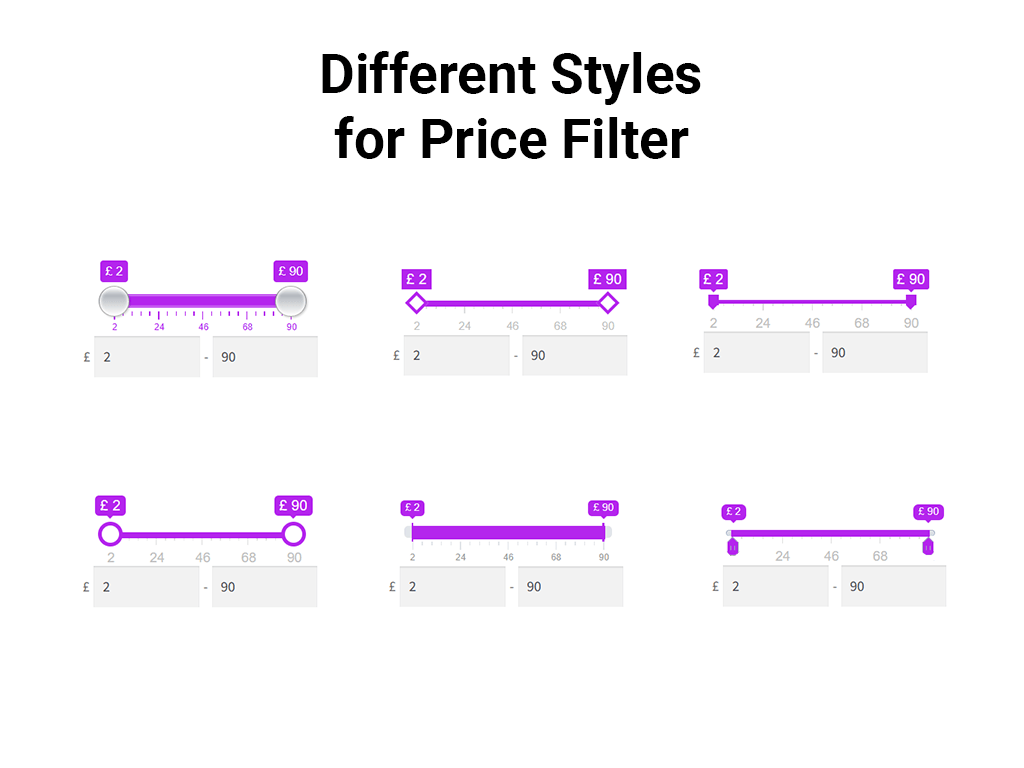This screenshot has height=768, width=1024.
Task: Click the maximum price field under the metallic-knob slider
Action: coord(265,357)
